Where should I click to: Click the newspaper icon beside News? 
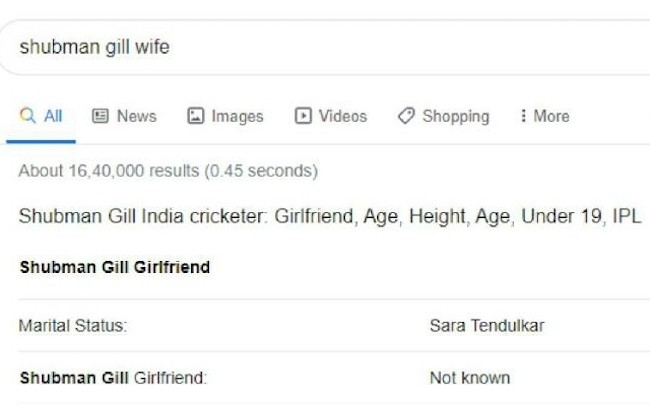(100, 116)
